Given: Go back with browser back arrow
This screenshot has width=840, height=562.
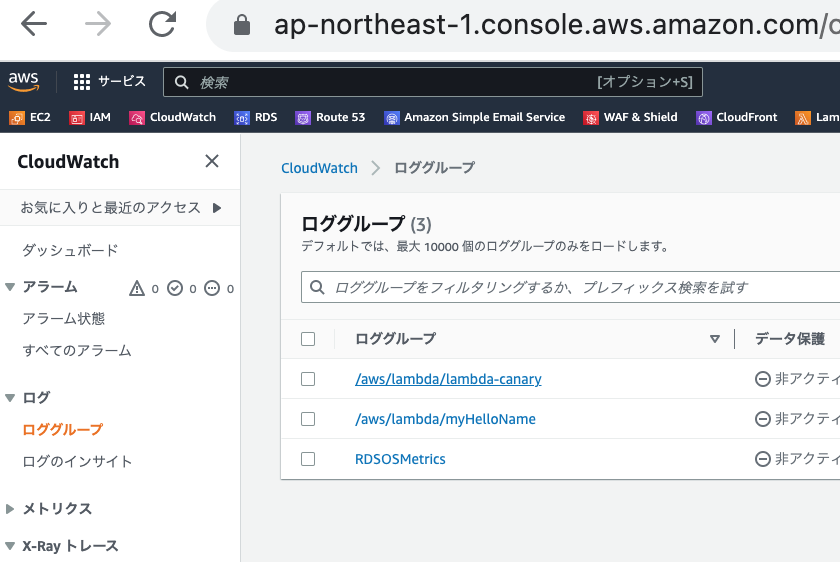Looking at the screenshot, I should coord(34,24).
